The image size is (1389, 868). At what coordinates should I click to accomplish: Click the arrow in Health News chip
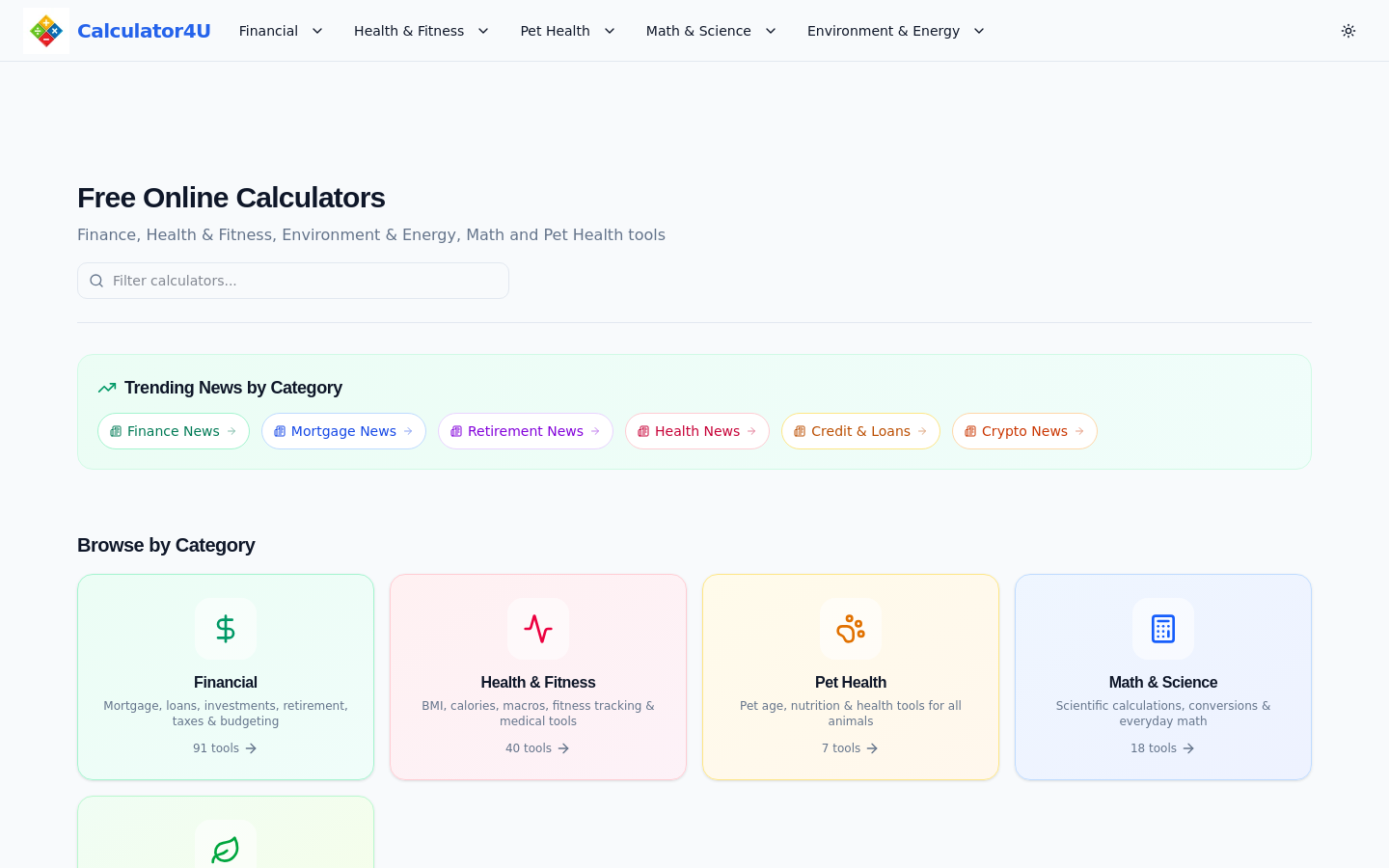(751, 431)
